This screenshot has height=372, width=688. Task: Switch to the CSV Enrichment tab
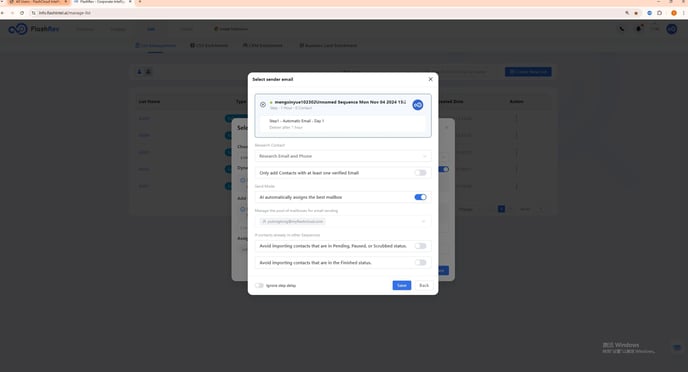[209, 45]
